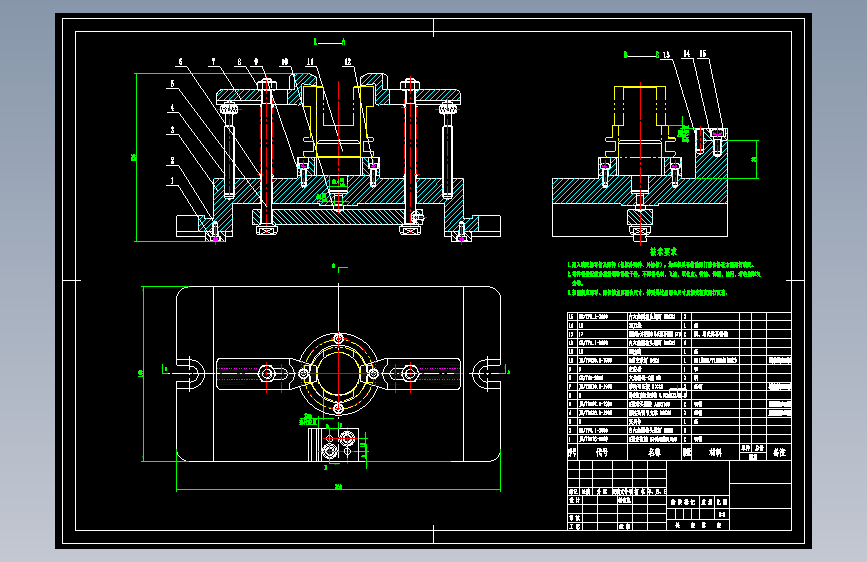Screen dimensions: 867x562
Task: Click part balloon number 7 label
Action: point(214,62)
